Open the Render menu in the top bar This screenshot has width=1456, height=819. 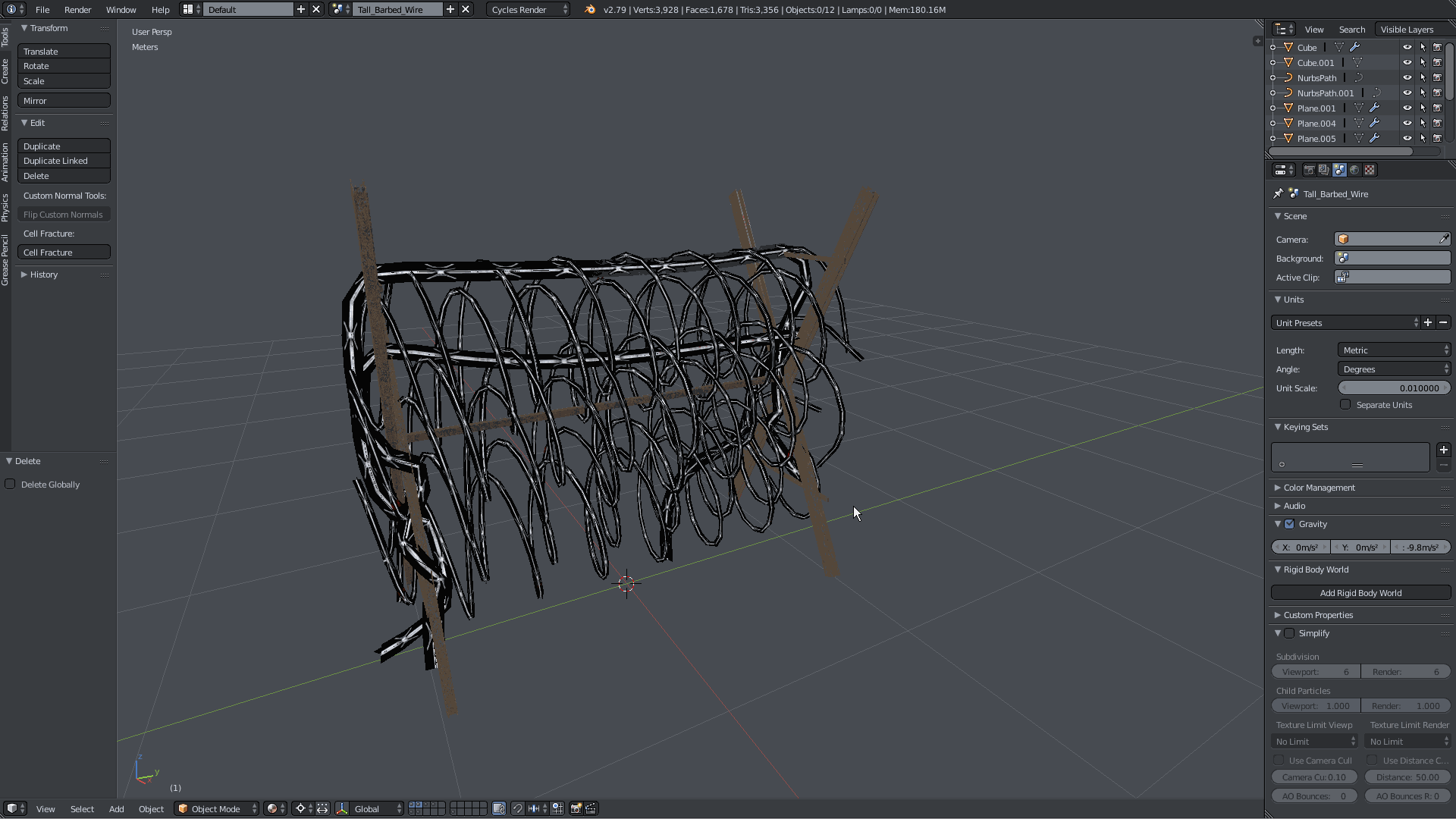(77, 10)
